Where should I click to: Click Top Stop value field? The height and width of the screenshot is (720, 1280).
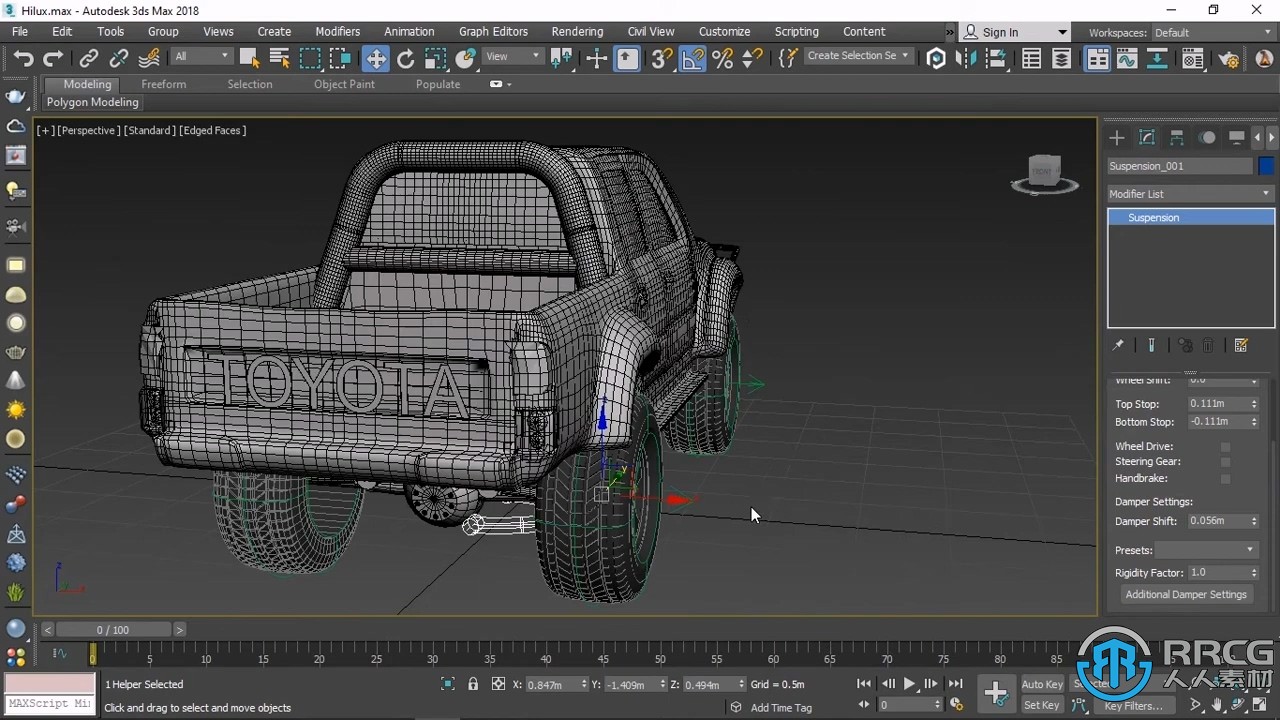1217,404
